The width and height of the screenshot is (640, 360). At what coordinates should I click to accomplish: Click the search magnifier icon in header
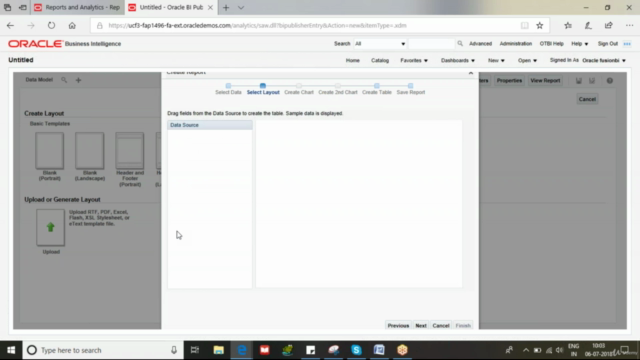pyautogui.click(x=460, y=44)
